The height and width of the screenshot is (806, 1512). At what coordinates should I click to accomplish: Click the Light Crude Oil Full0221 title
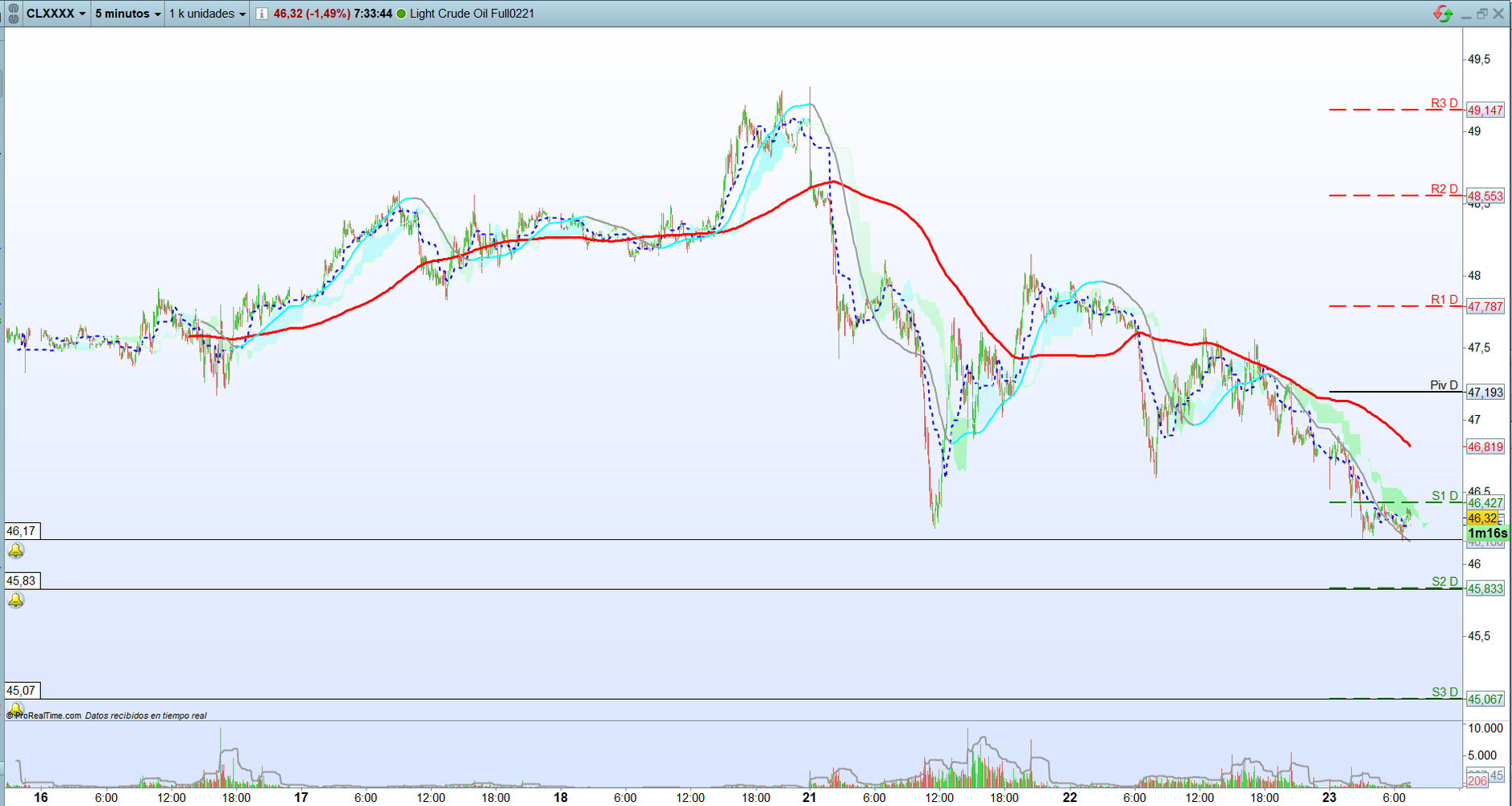tap(472, 14)
